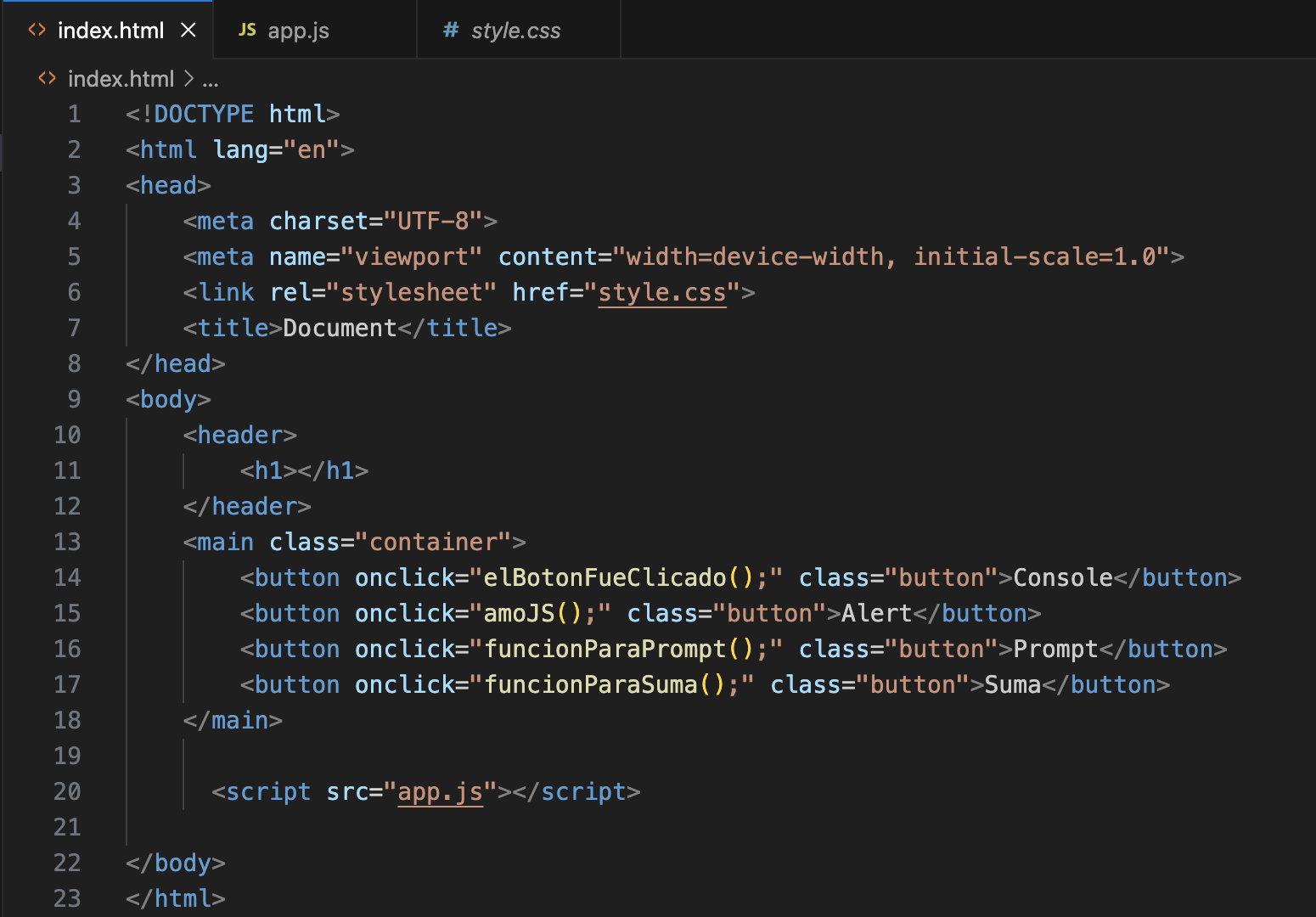The height and width of the screenshot is (917, 1316).
Task: Click the word Document in title
Action: 340,329
